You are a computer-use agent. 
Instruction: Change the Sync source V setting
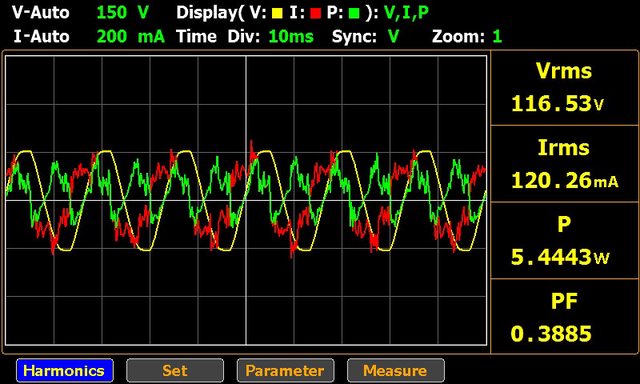(393, 37)
